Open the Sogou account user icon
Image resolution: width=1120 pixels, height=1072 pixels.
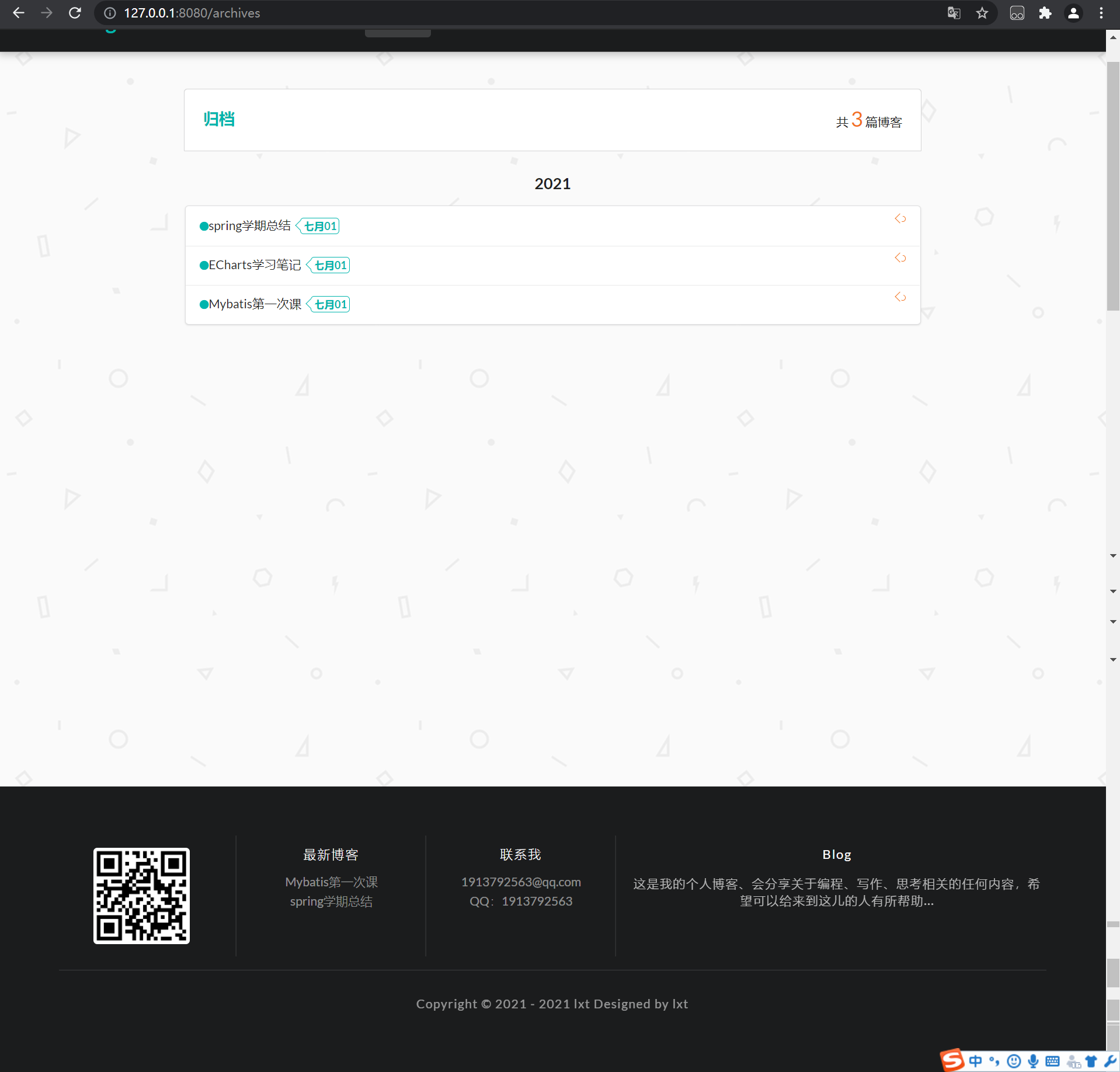coord(1073,1061)
